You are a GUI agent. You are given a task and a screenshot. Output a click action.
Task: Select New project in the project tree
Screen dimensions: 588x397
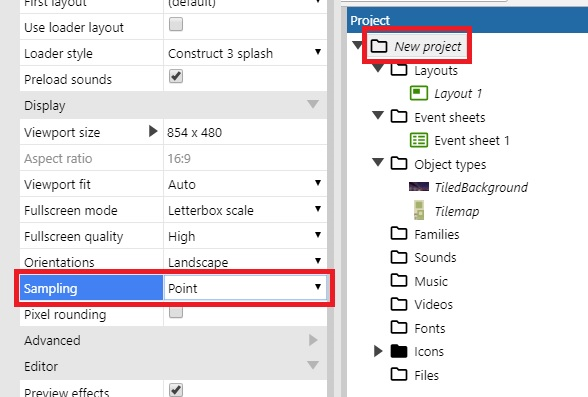428,46
